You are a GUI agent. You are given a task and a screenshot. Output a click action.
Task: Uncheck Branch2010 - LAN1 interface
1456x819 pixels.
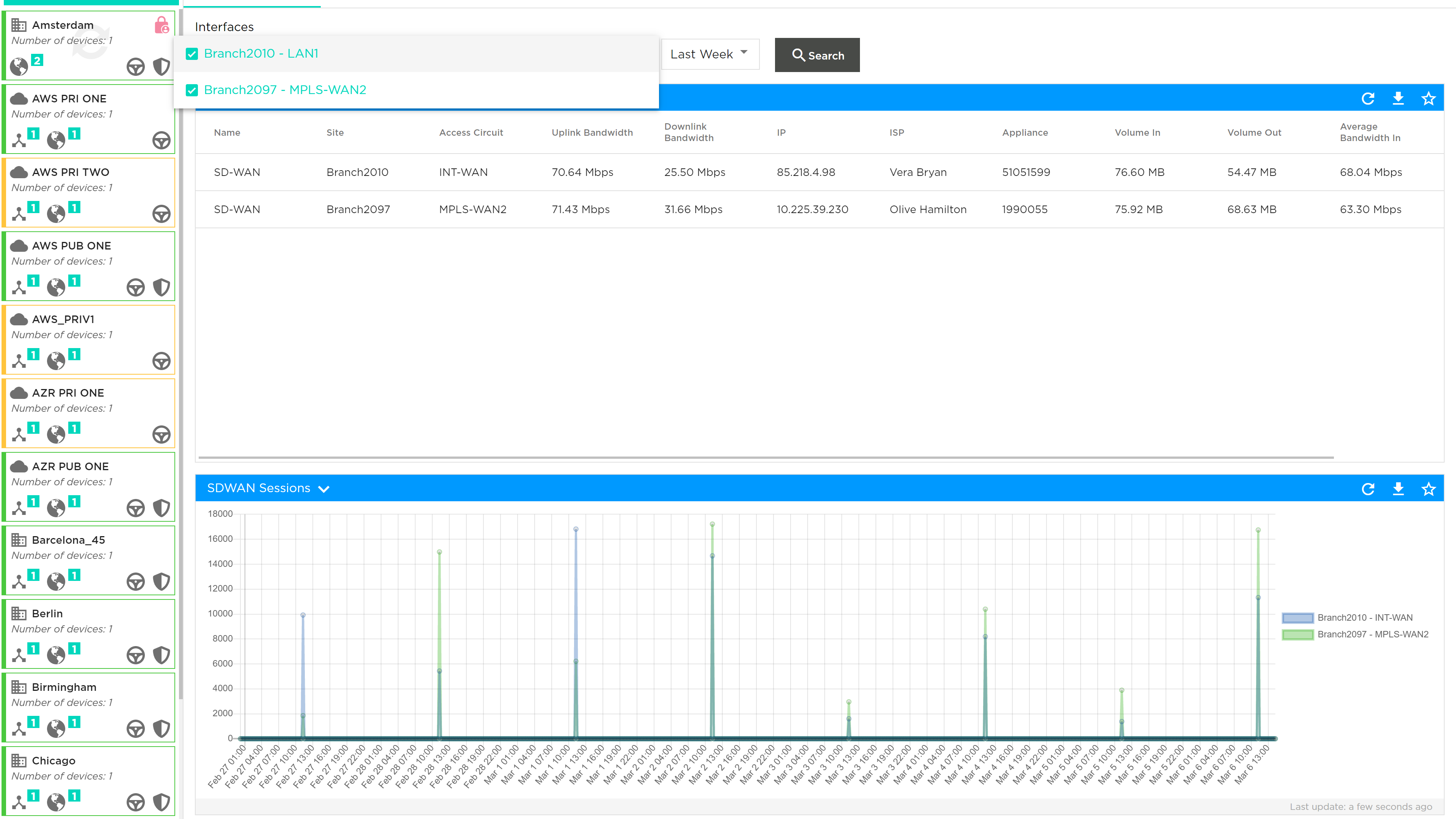(x=192, y=54)
